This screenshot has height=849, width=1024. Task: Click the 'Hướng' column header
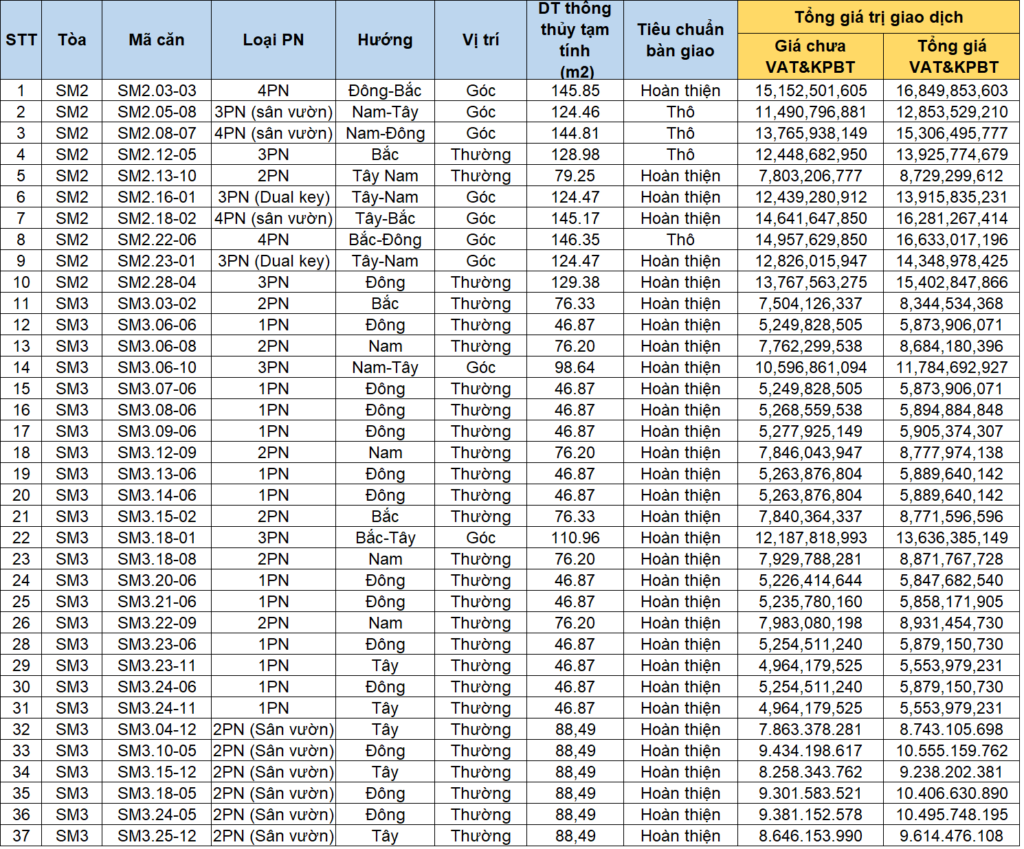click(x=385, y=40)
